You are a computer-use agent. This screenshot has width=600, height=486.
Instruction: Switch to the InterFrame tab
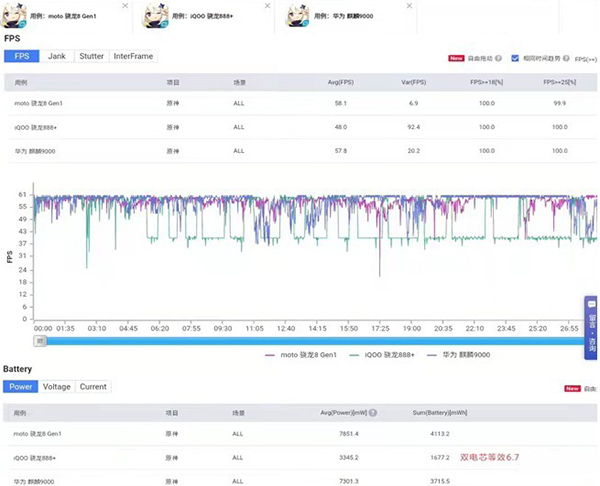pos(133,57)
